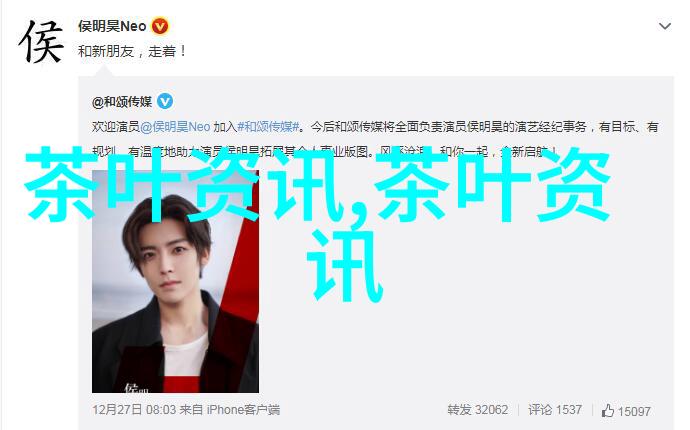Enlarge the actor portrait photo
This screenshot has height=430, width=690.
(175, 282)
